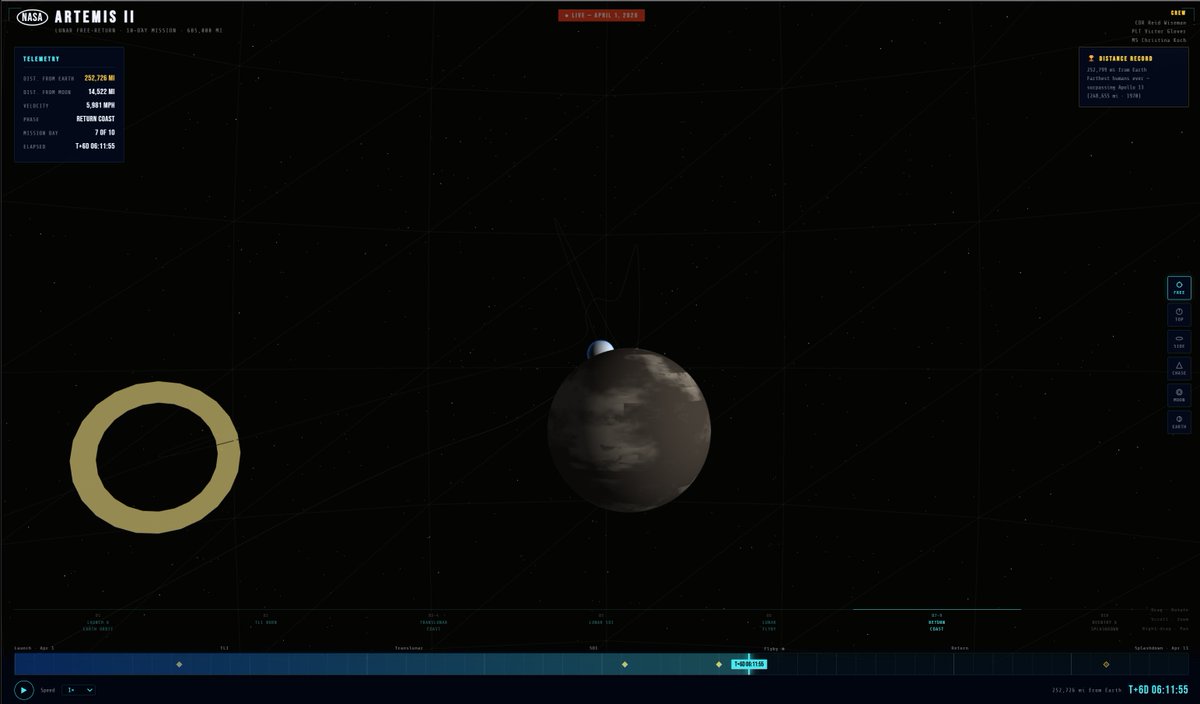This screenshot has height=704, width=1200.
Task: Select the Return Coast phase tab
Action: click(x=937, y=622)
